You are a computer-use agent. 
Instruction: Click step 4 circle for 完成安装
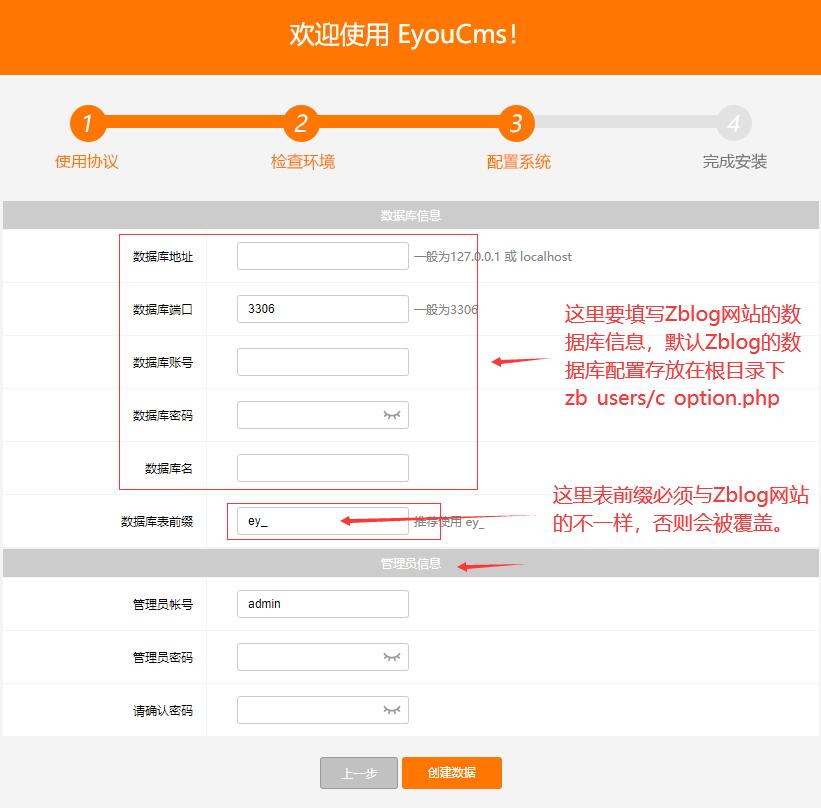tap(734, 124)
